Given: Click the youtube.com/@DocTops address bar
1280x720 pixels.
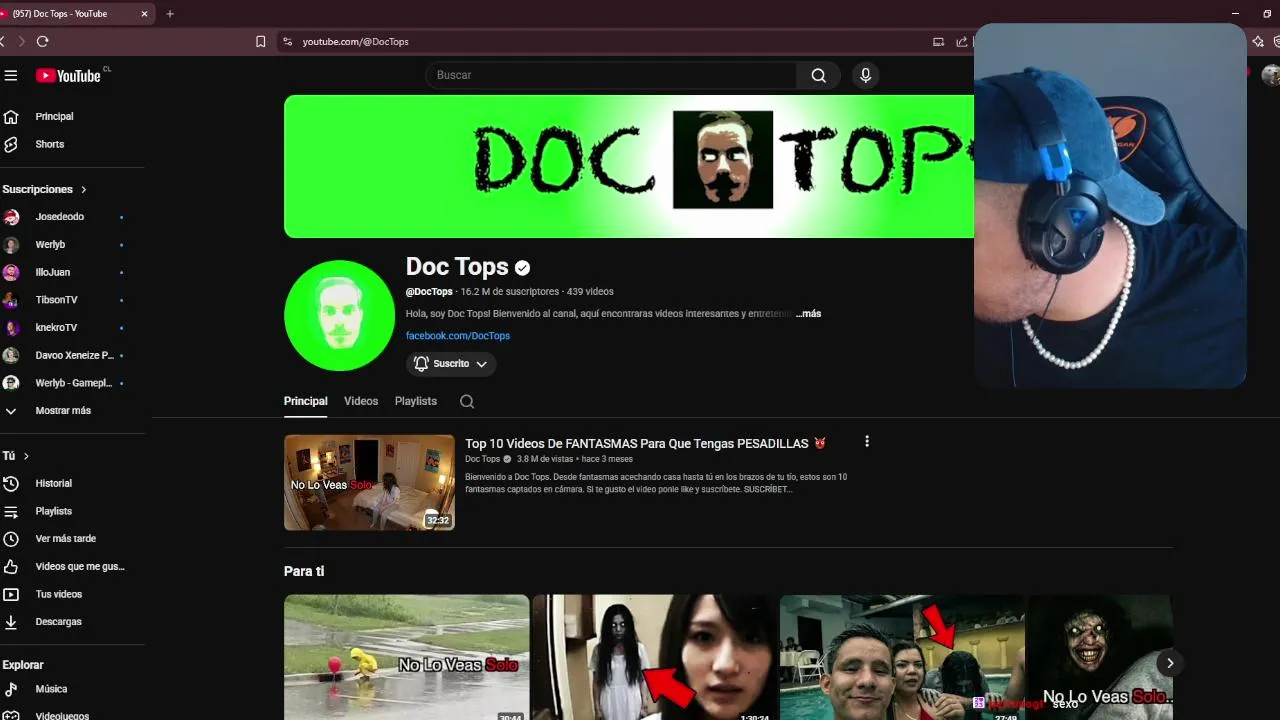Looking at the screenshot, I should (356, 42).
